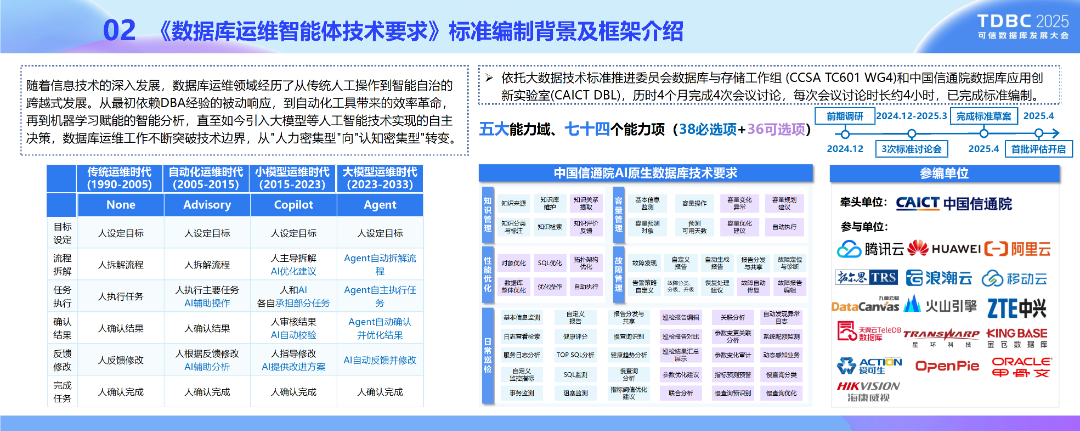Click the 传统运维时代 column header
The width and height of the screenshot is (1080, 431).
click(x=121, y=178)
